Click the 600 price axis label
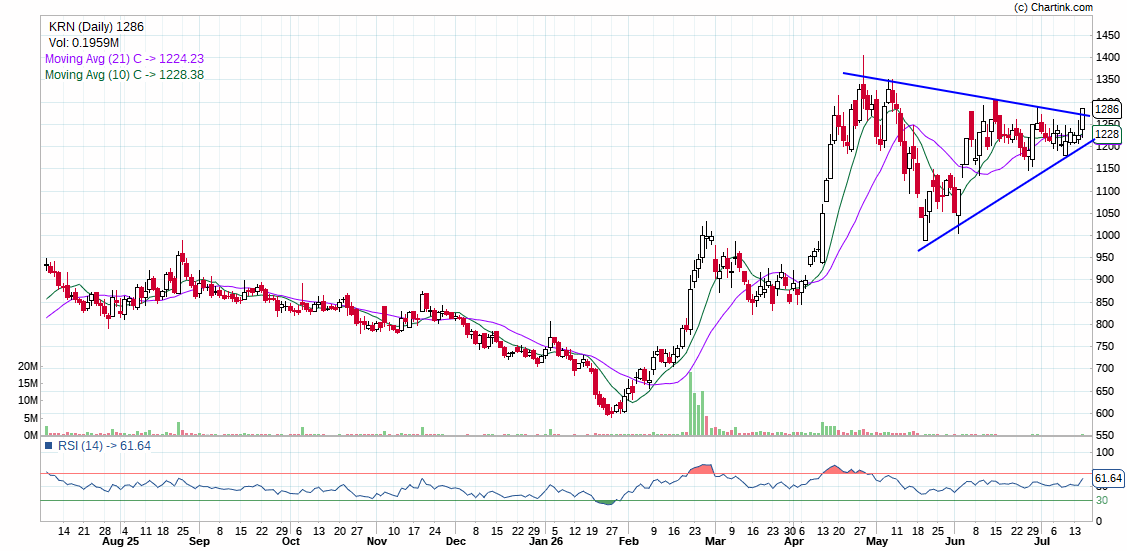 (1105, 414)
